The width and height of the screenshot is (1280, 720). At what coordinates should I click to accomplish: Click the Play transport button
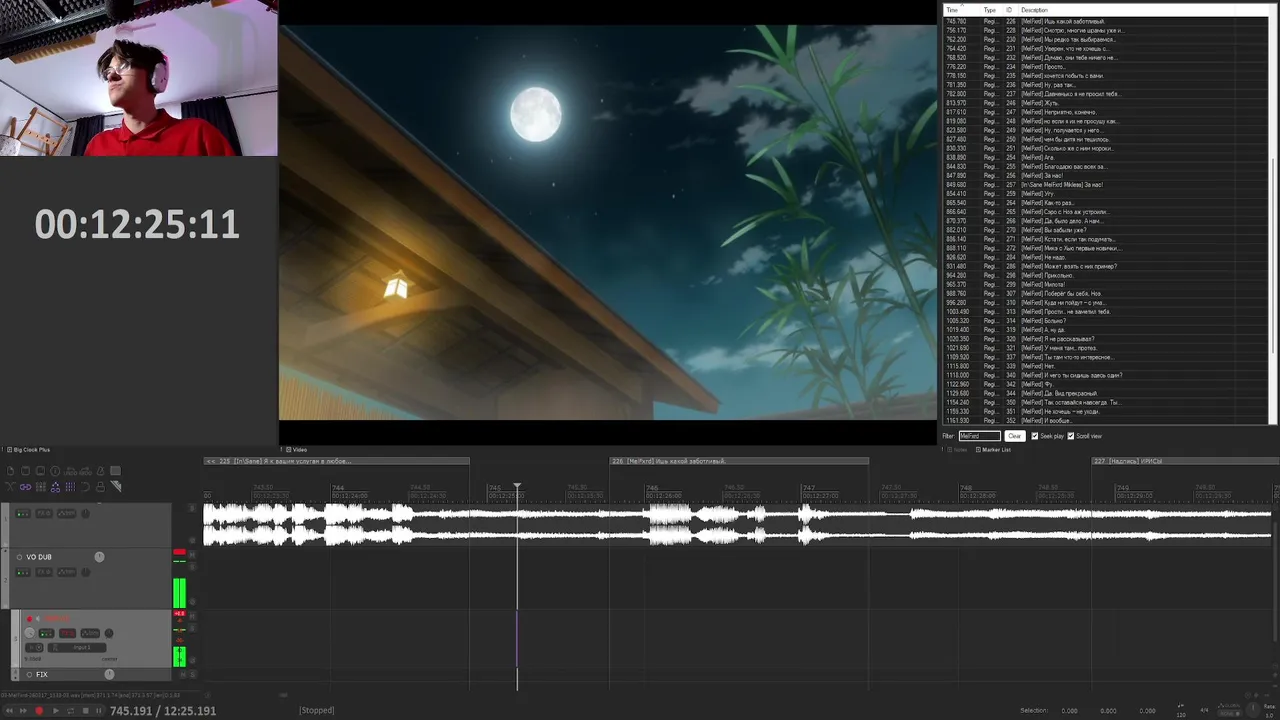[x=56, y=711]
